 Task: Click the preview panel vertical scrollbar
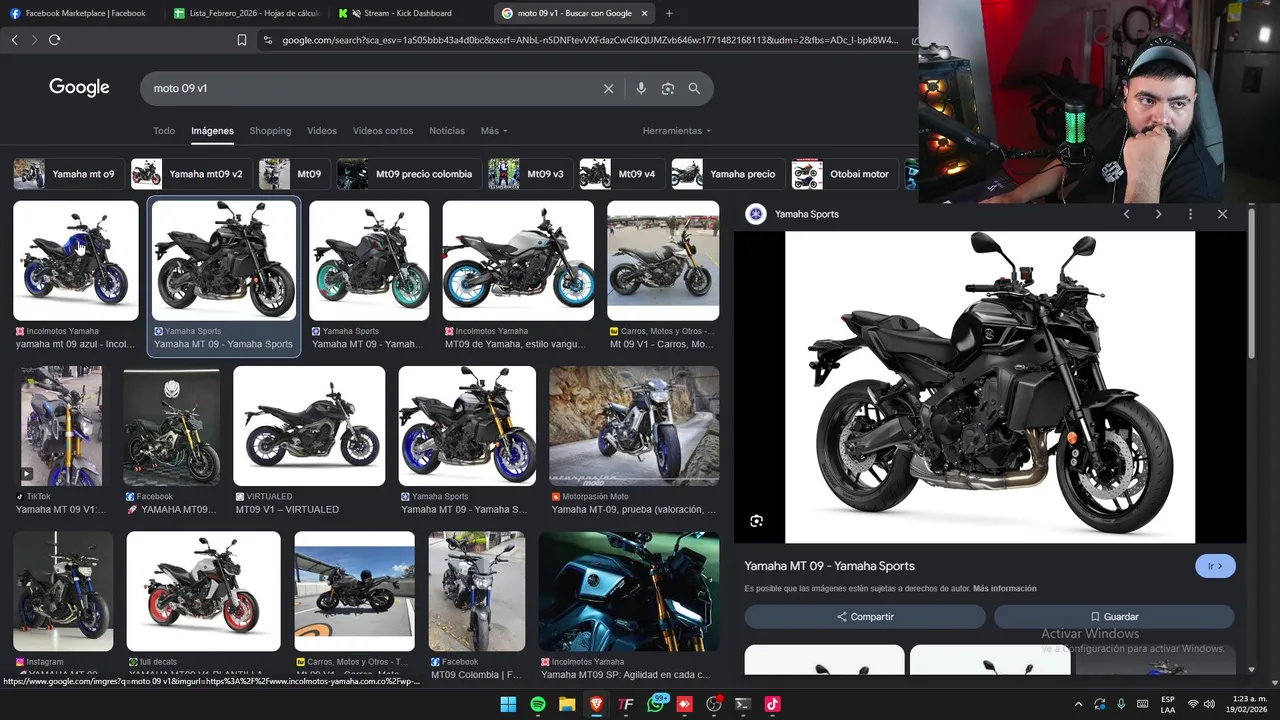pyautogui.click(x=1251, y=284)
